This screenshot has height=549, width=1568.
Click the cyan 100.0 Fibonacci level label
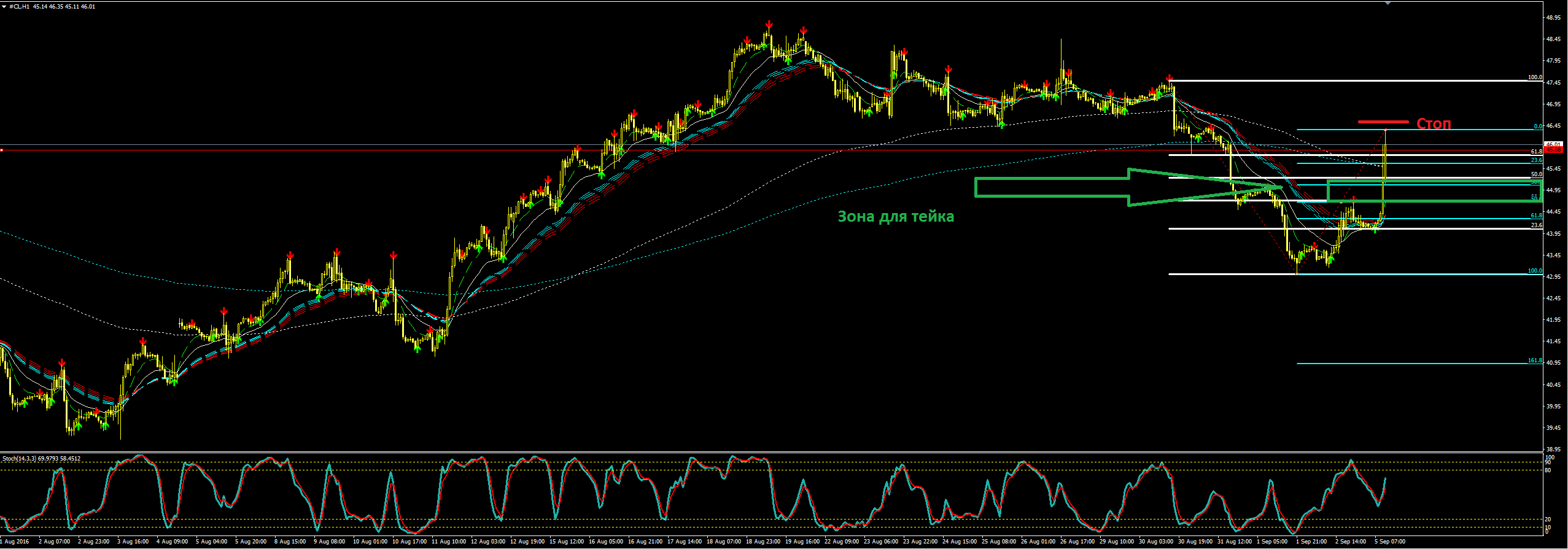(1535, 271)
